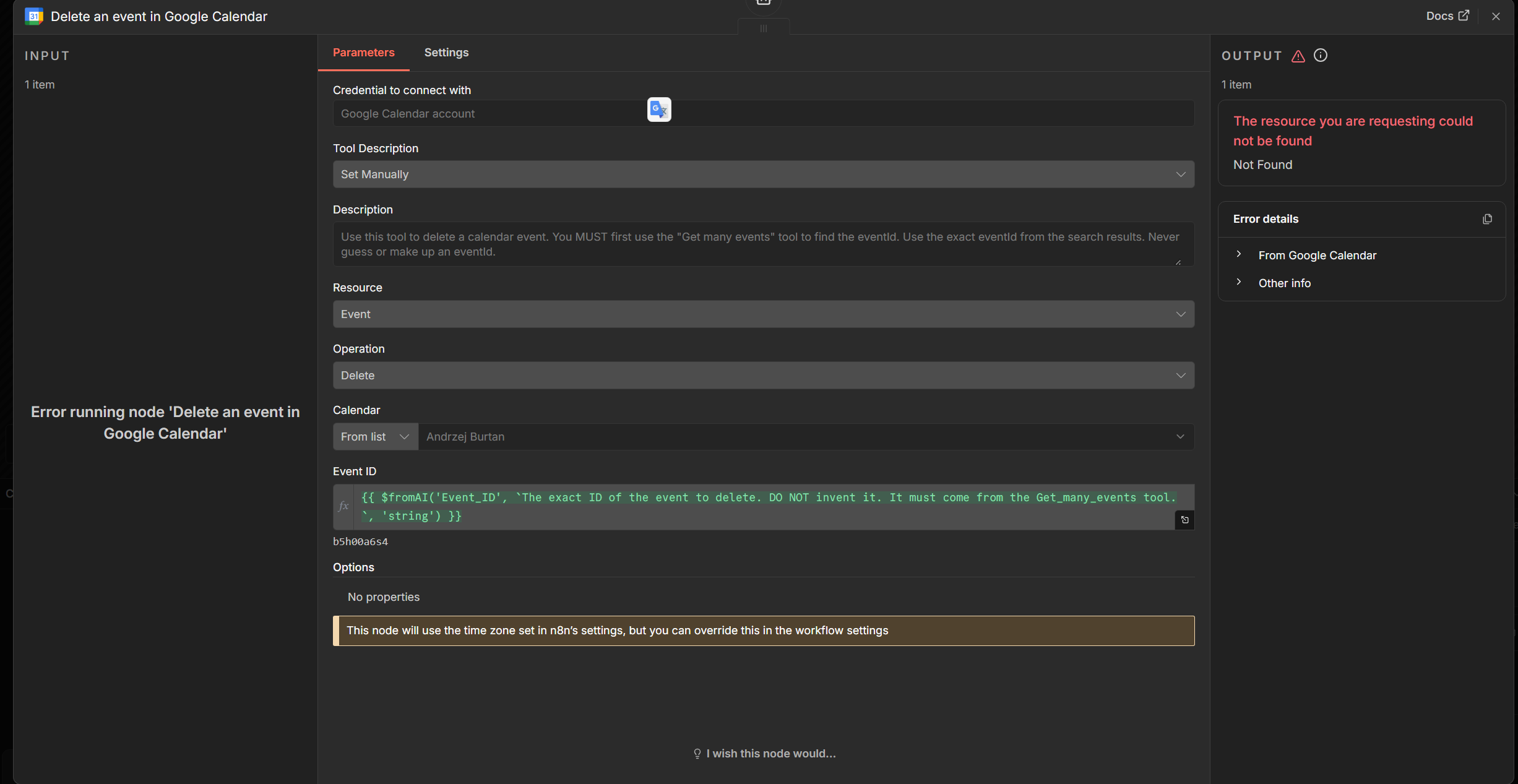
Task: Open the Tool Description dropdown
Action: tap(763, 174)
